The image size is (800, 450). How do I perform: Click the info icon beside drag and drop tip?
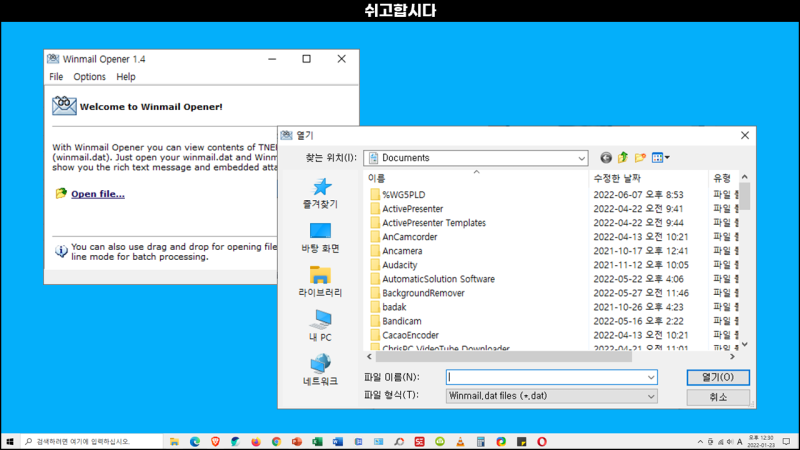(x=61, y=251)
